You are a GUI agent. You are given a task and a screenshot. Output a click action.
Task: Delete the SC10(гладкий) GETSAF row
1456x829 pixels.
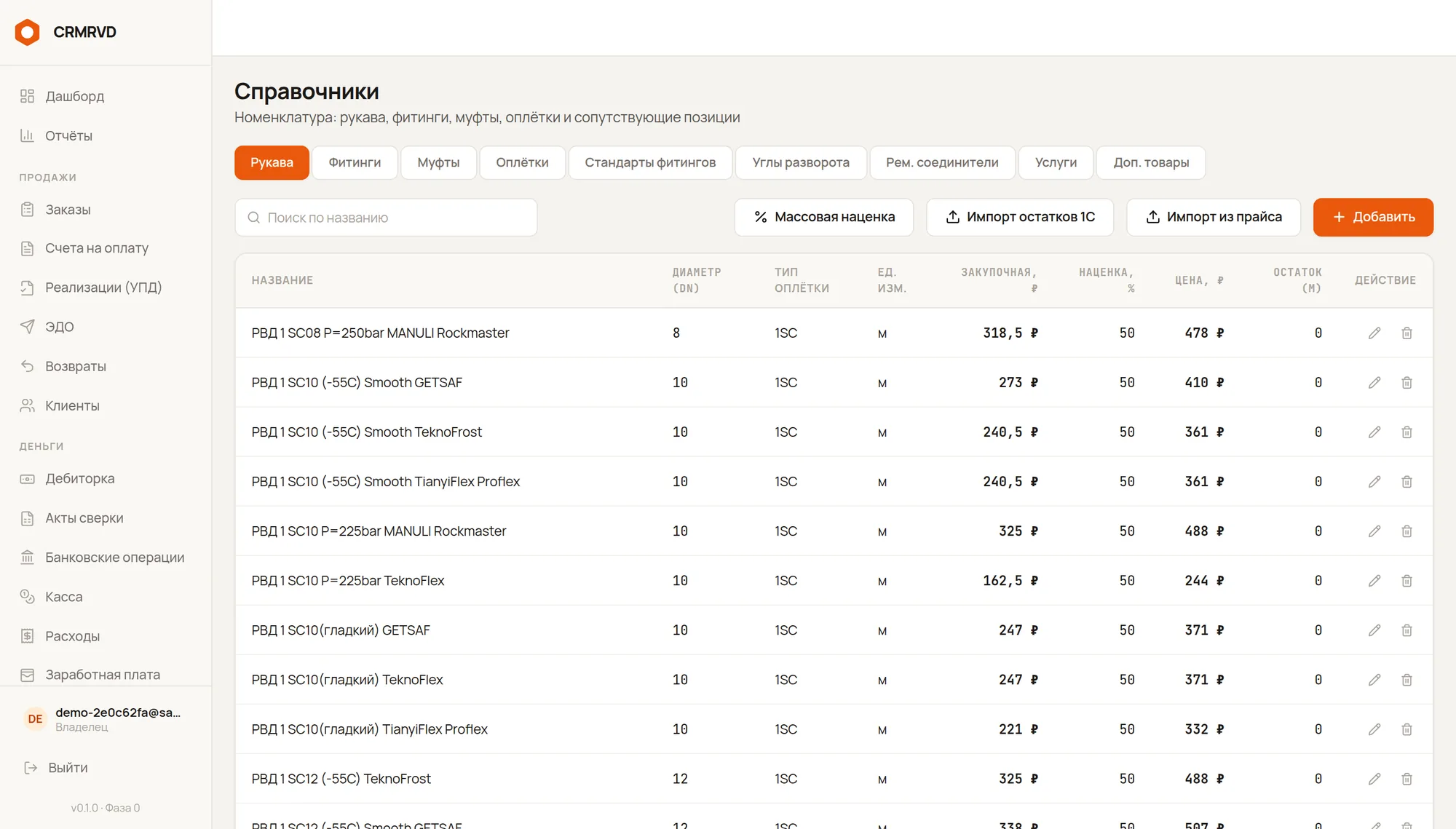[x=1406, y=630]
